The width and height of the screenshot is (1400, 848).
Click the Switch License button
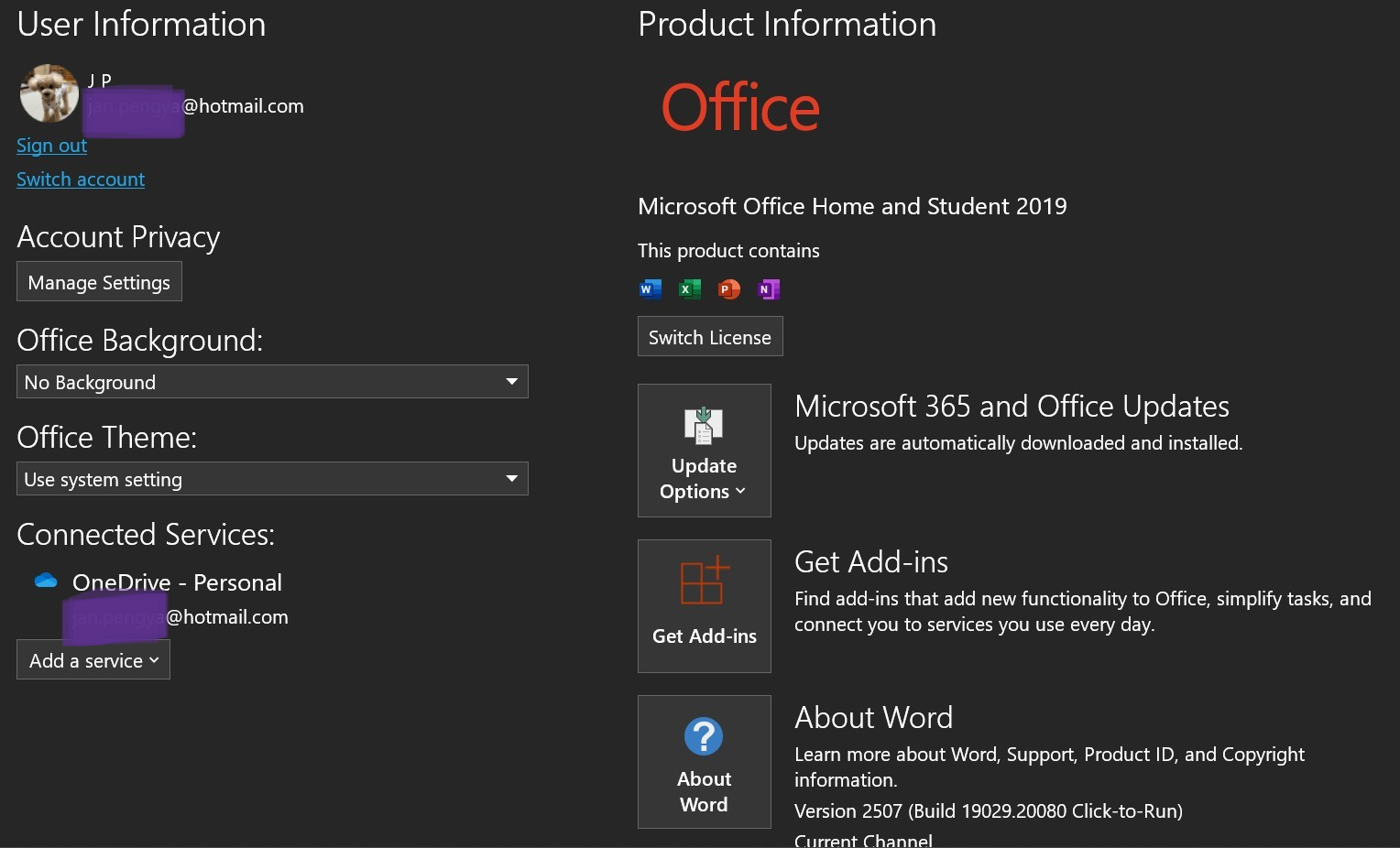tap(710, 336)
